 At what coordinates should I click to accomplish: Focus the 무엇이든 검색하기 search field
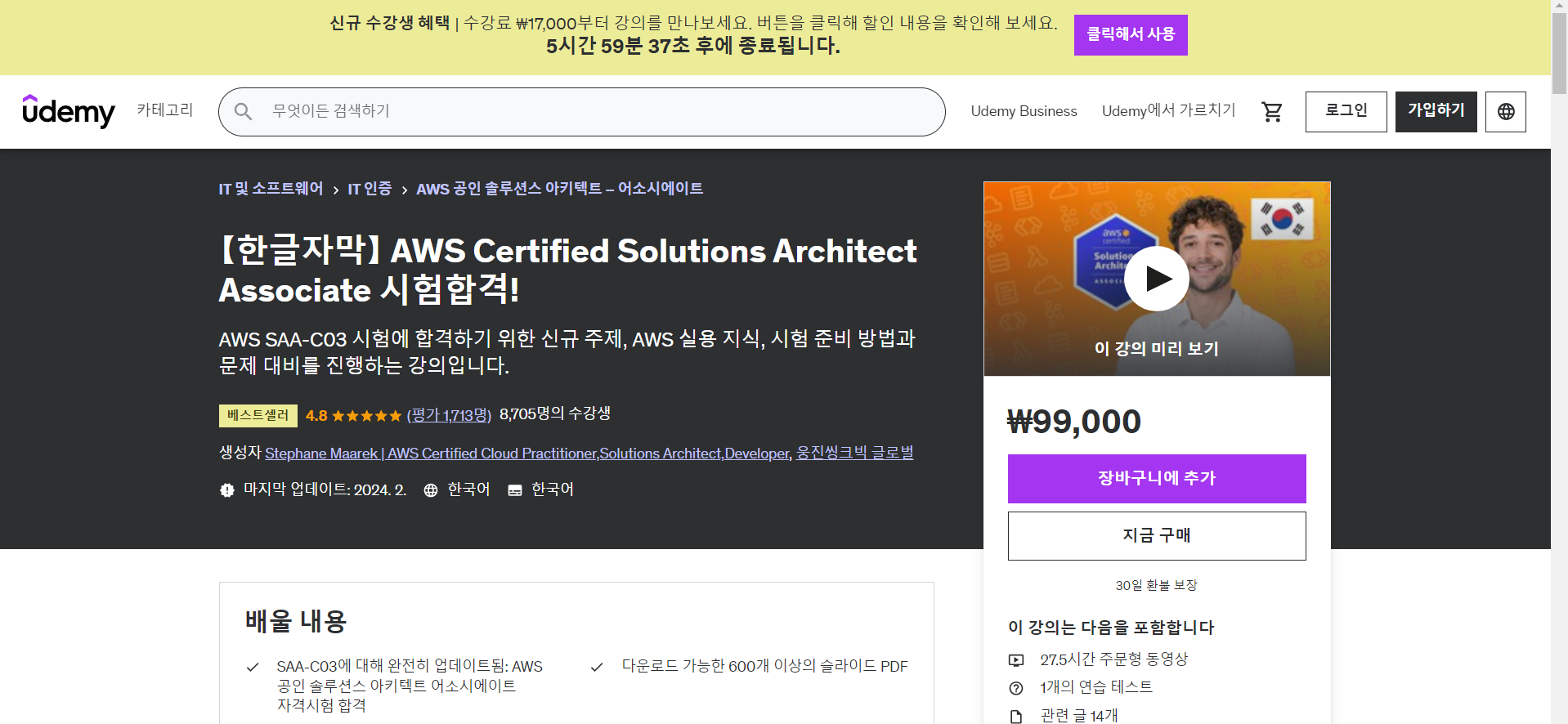581,112
